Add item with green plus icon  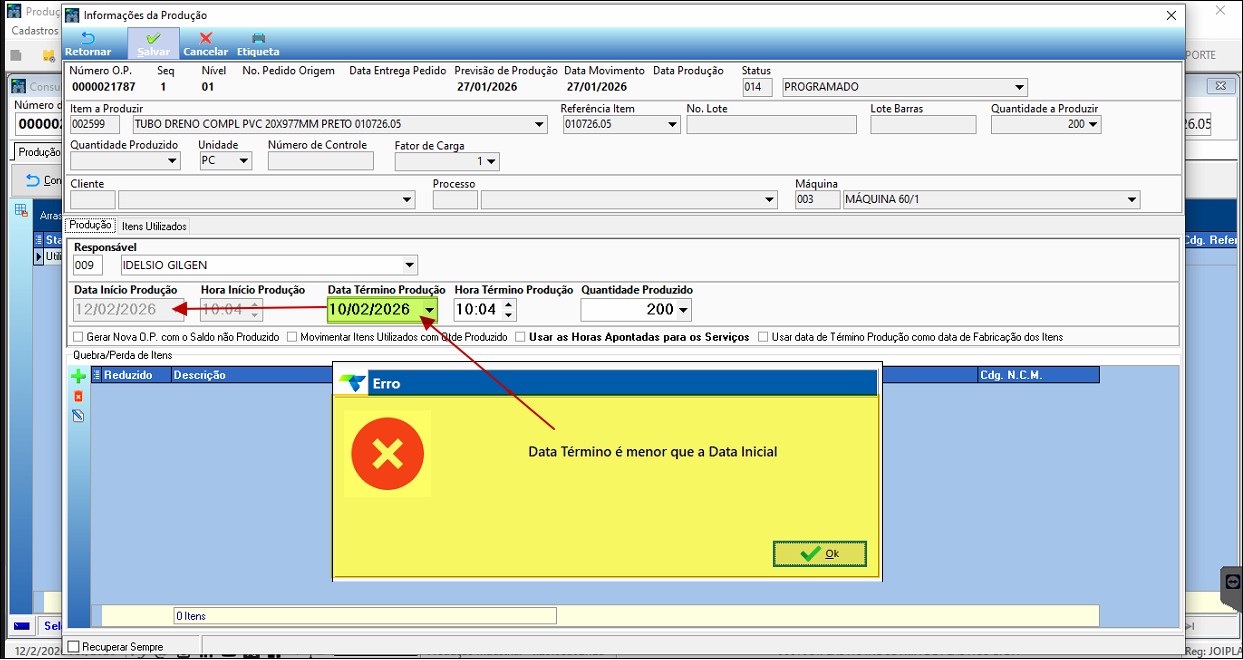point(78,377)
